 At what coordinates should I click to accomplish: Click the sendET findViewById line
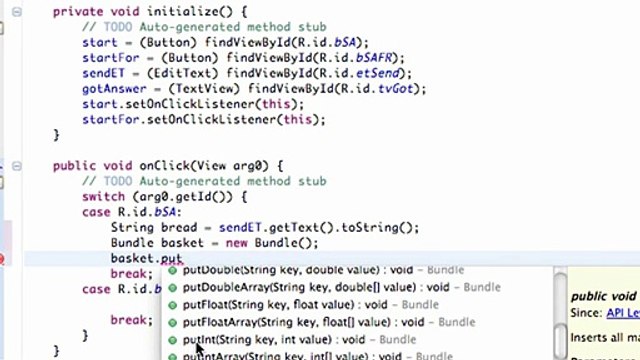tap(247, 73)
